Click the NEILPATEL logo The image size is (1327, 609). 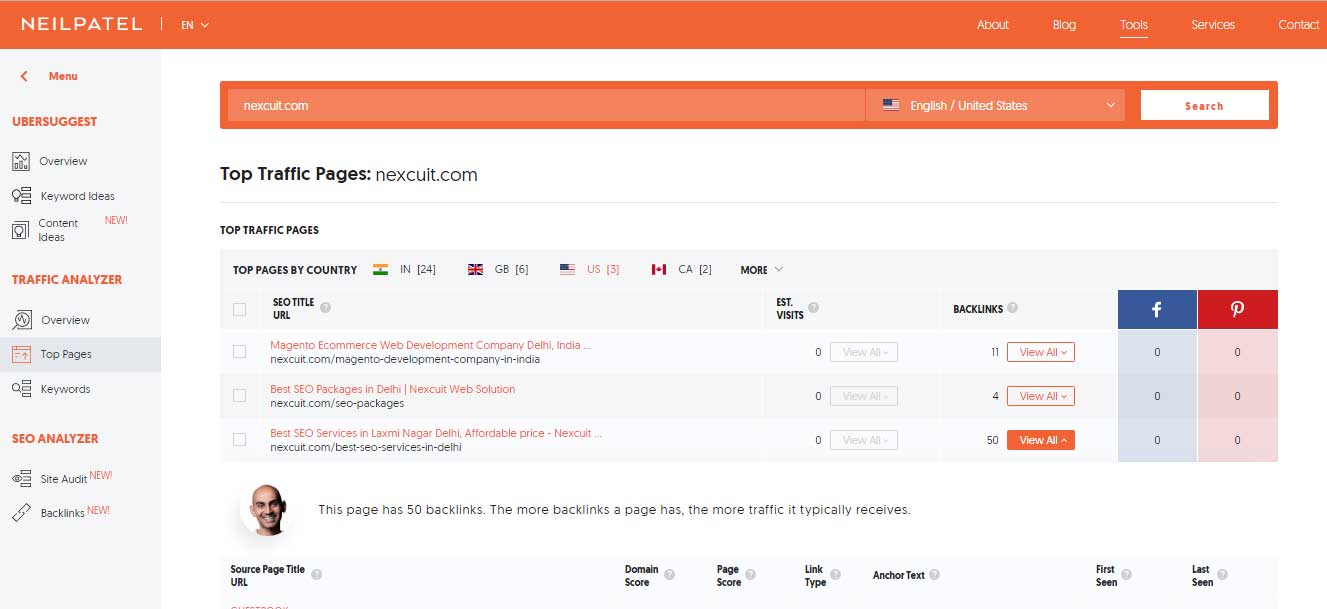pos(81,24)
